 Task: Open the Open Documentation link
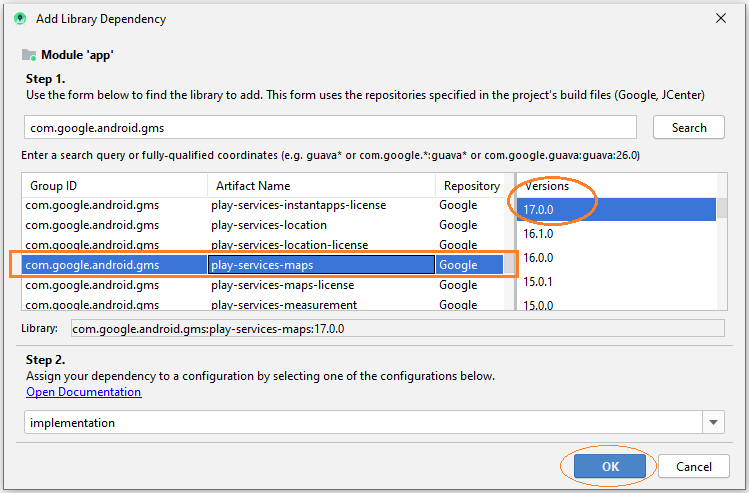84,392
